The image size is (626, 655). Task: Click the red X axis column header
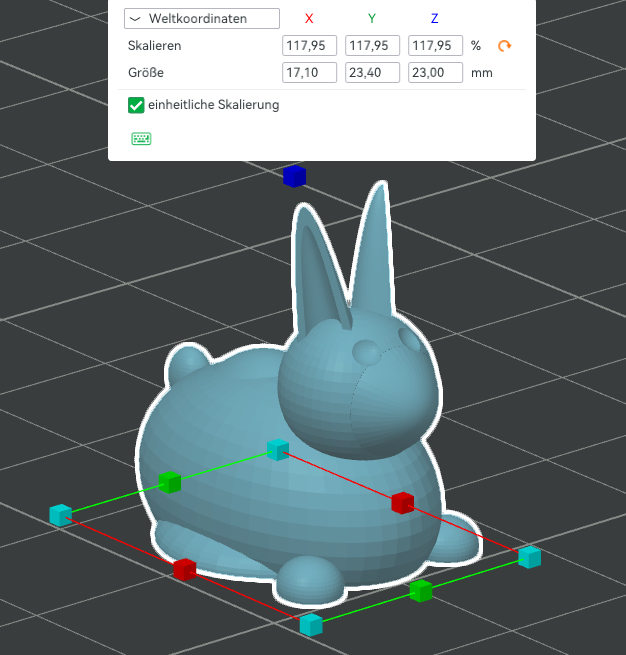point(309,18)
